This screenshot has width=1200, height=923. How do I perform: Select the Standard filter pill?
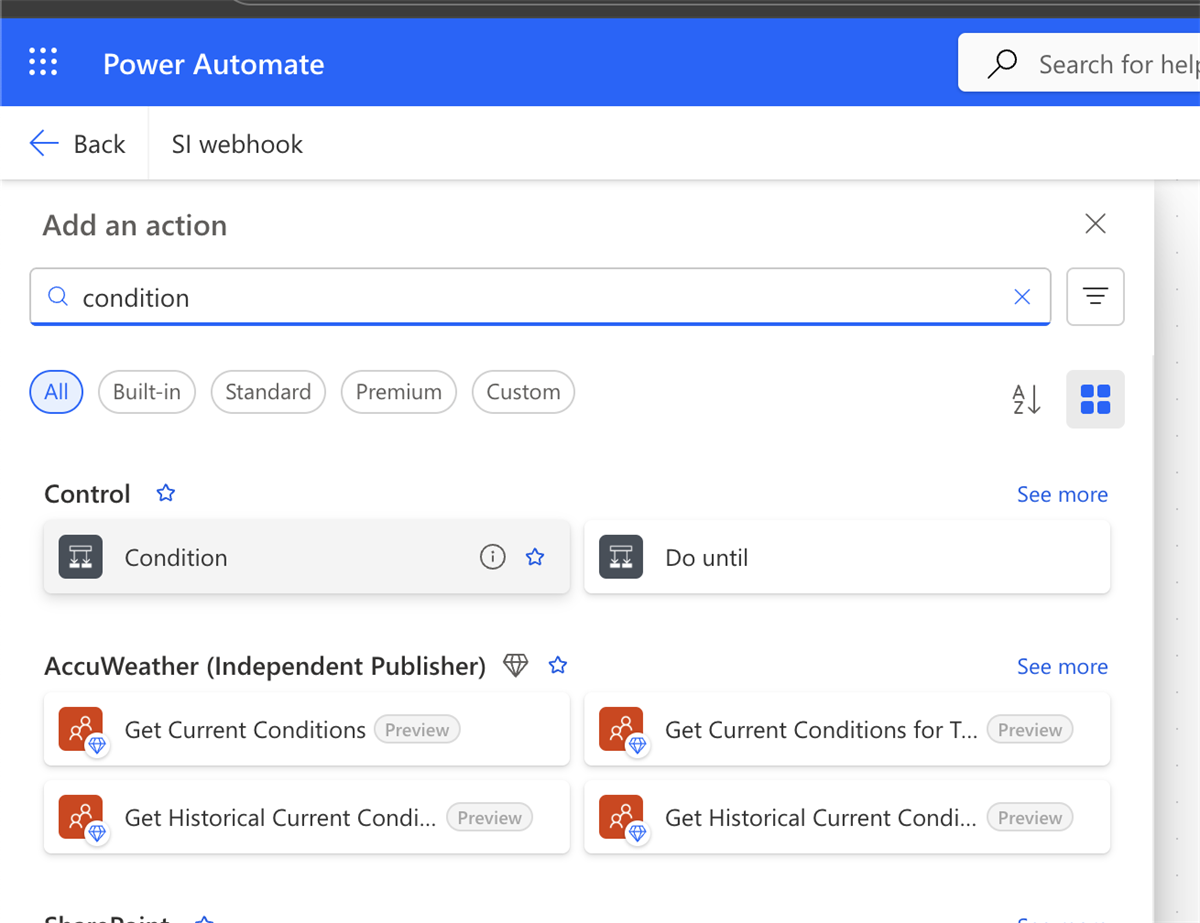[x=268, y=392]
